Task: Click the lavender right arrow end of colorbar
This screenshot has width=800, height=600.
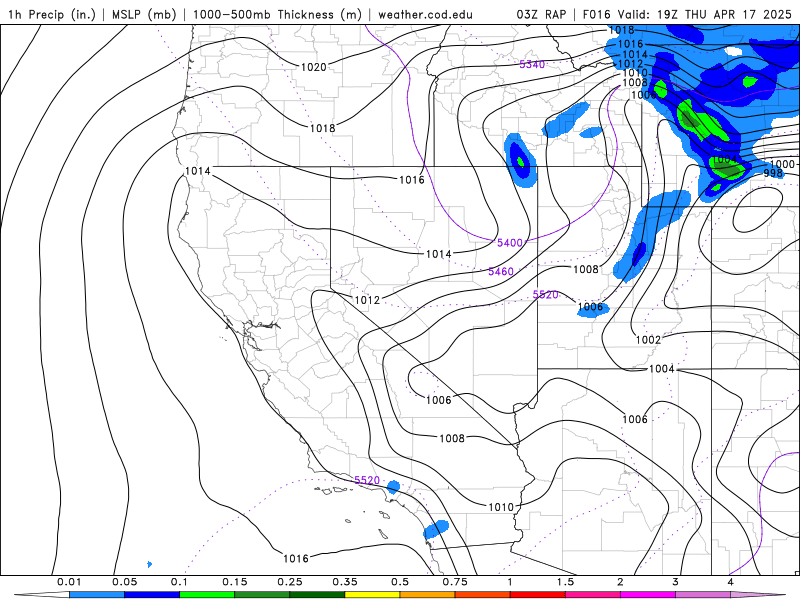Action: click(758, 595)
